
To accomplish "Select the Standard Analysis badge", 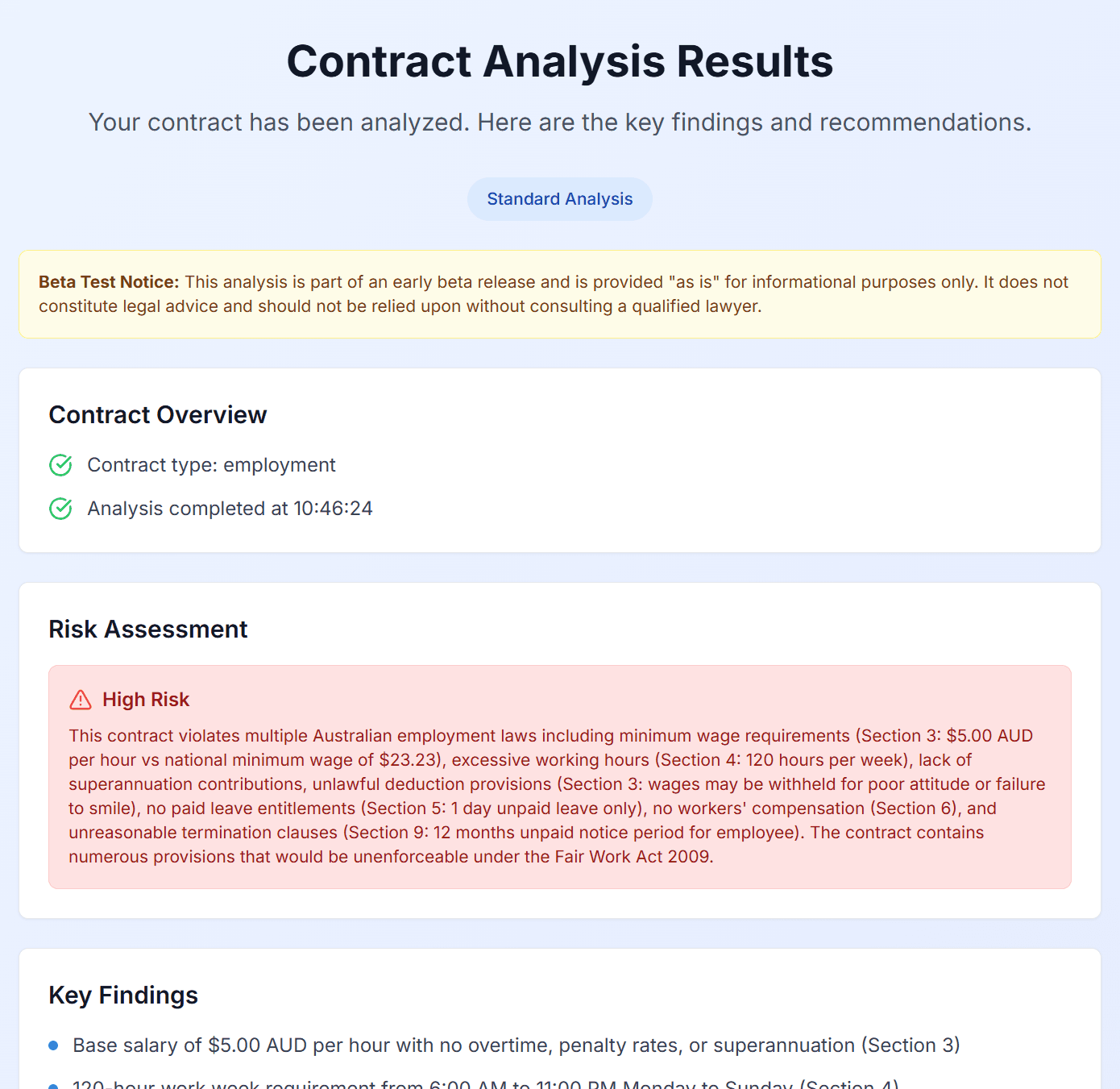I will point(559,198).
